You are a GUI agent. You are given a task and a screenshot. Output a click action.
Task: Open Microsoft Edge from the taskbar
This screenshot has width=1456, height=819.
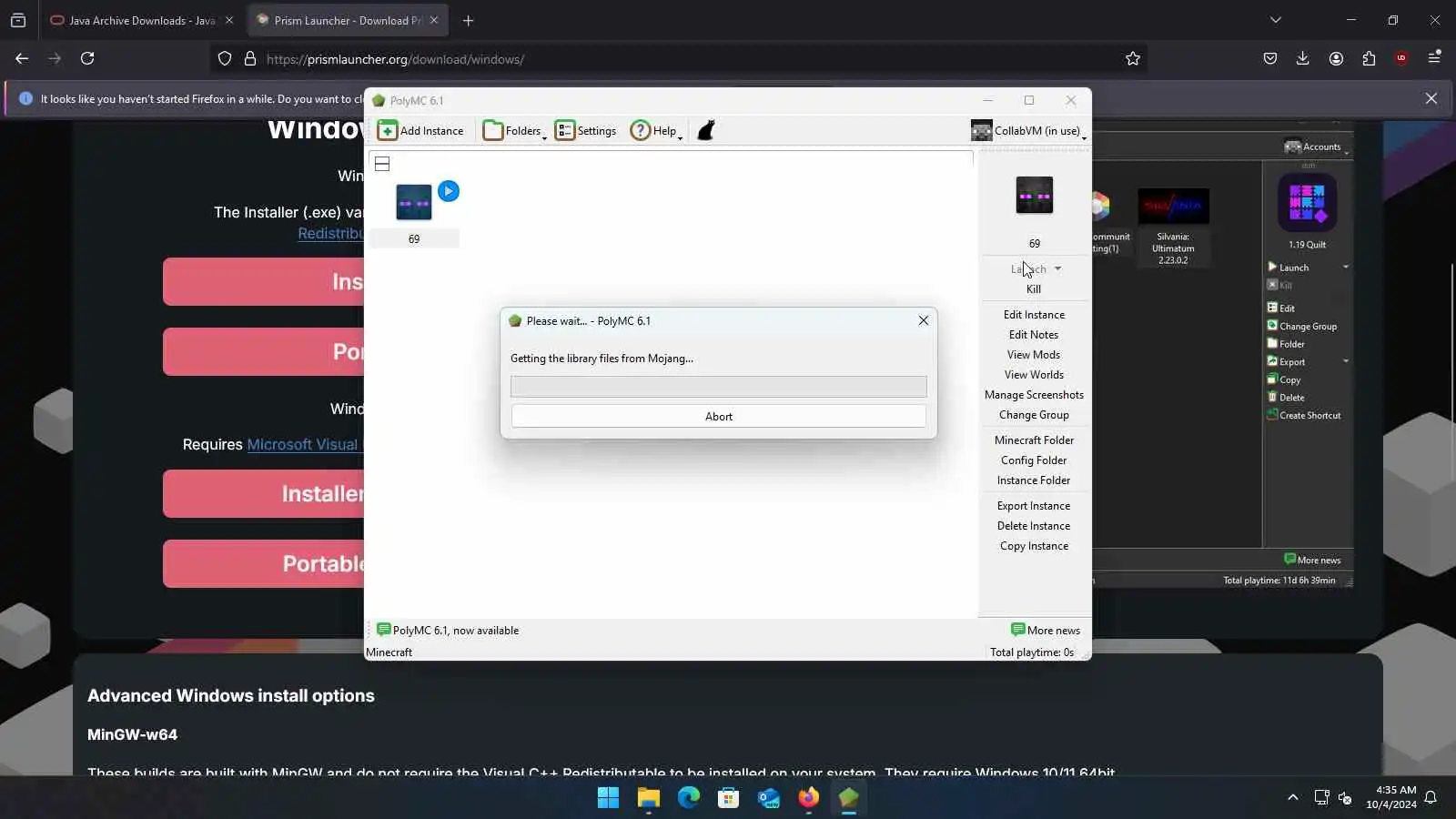[689, 798]
